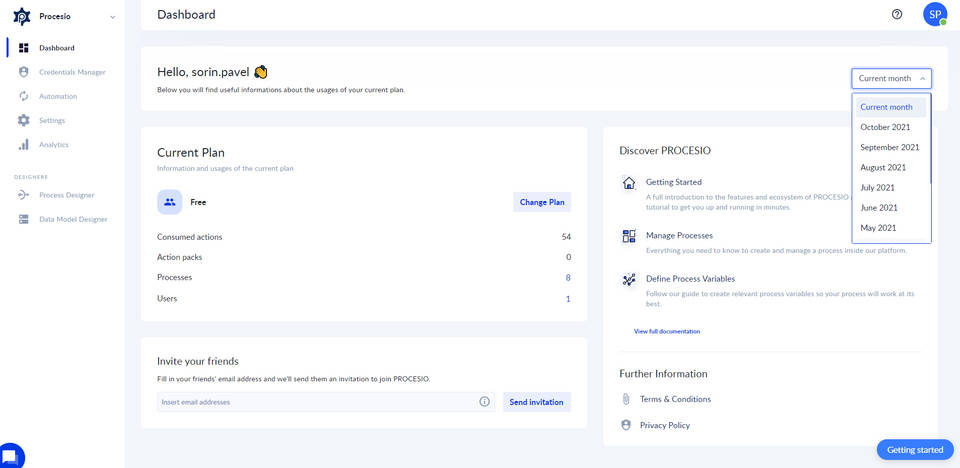Image resolution: width=960 pixels, height=468 pixels.
Task: Select July 2021 option
Action: 891,187
